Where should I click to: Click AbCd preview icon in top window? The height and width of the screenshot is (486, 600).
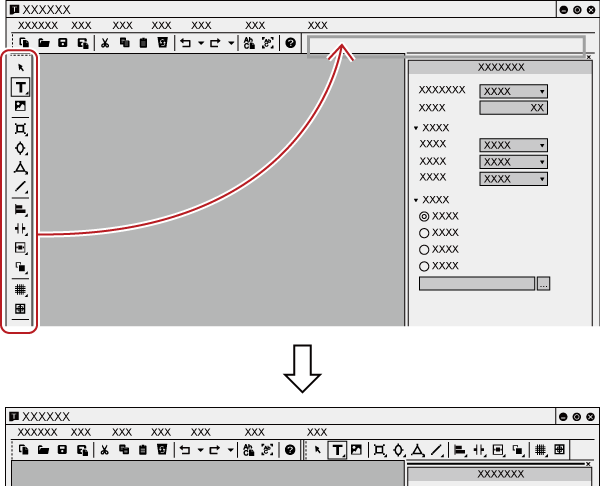[x=249, y=43]
